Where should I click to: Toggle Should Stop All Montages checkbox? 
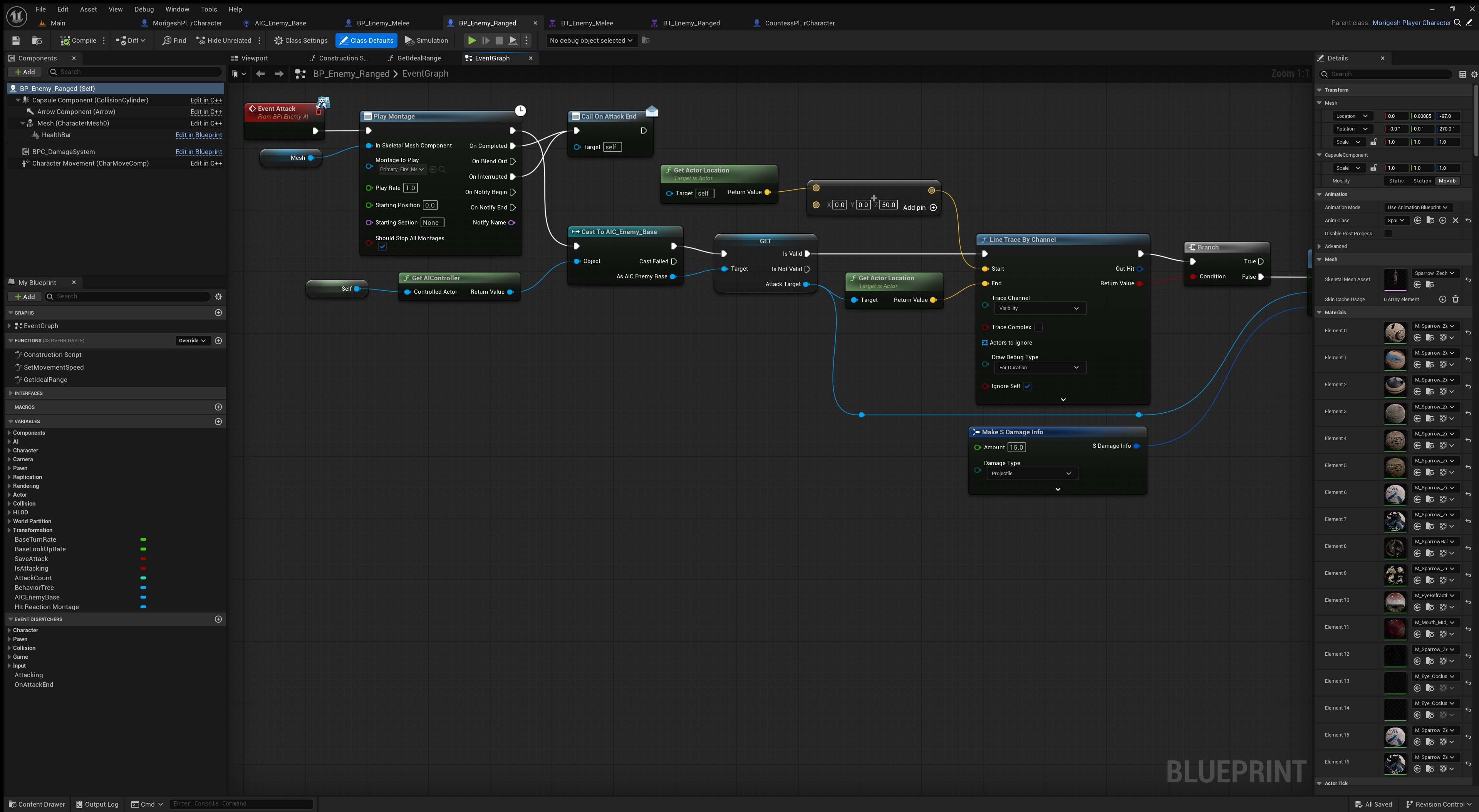click(x=382, y=247)
